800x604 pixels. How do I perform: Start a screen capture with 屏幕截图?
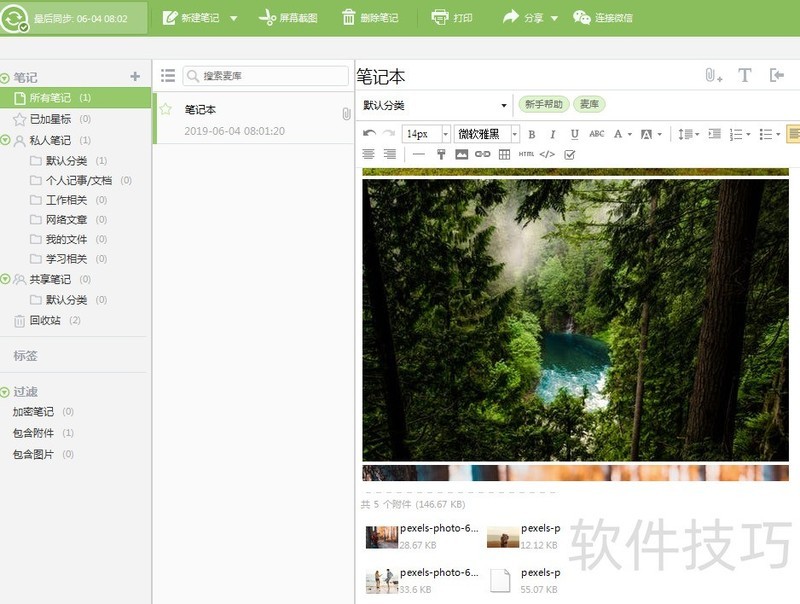[x=288, y=18]
